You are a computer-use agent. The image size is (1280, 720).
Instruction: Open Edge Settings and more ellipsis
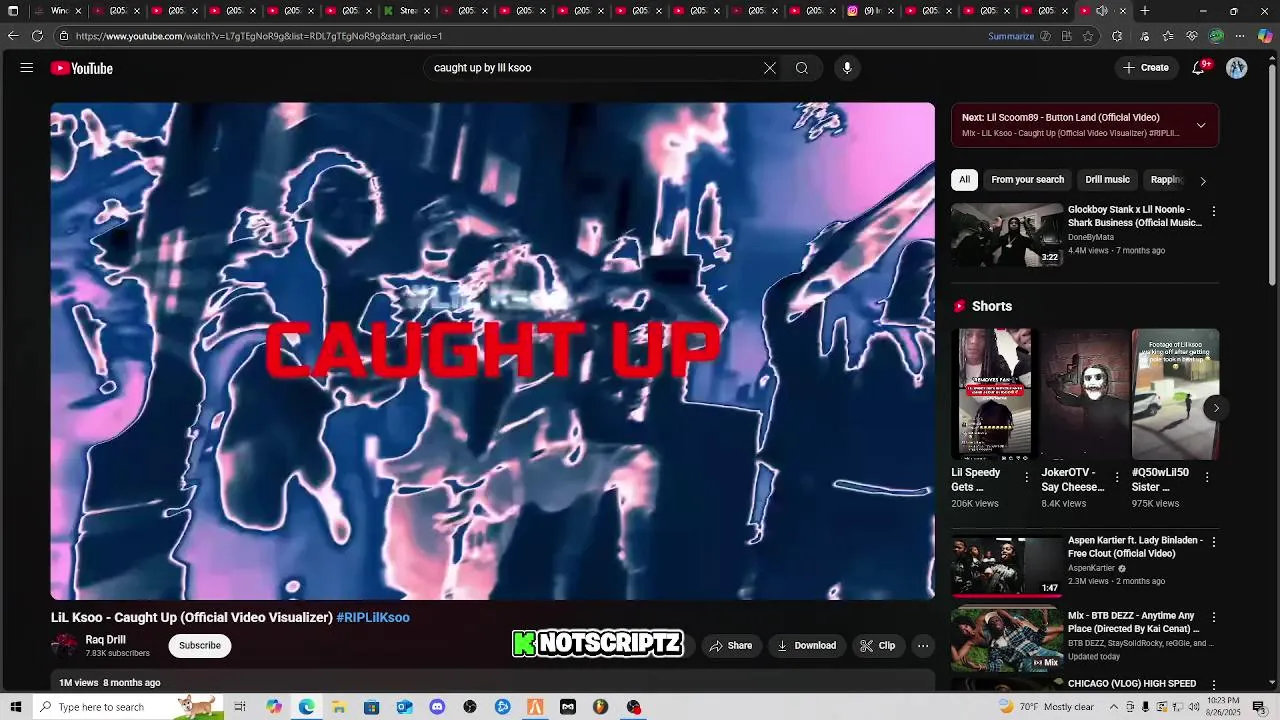coord(1240,36)
